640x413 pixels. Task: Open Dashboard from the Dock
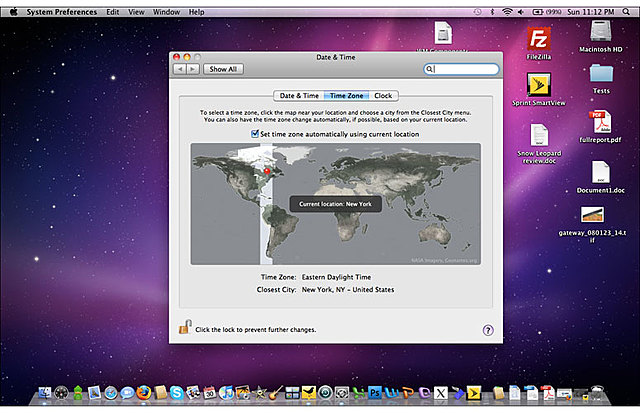61,393
